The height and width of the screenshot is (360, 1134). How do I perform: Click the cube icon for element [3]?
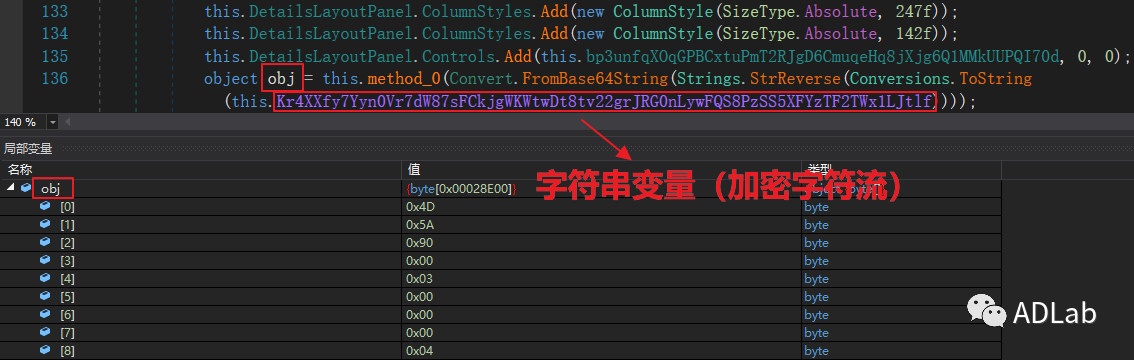[45, 260]
